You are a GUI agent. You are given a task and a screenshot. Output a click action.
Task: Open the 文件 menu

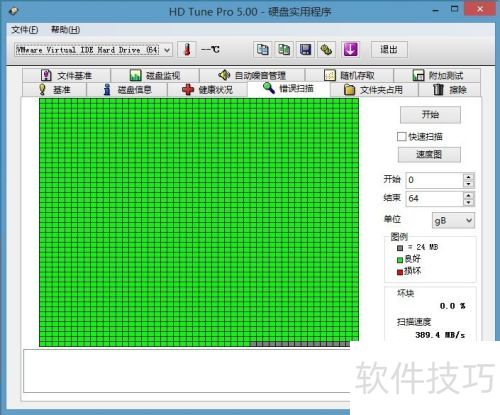pyautogui.click(x=25, y=30)
